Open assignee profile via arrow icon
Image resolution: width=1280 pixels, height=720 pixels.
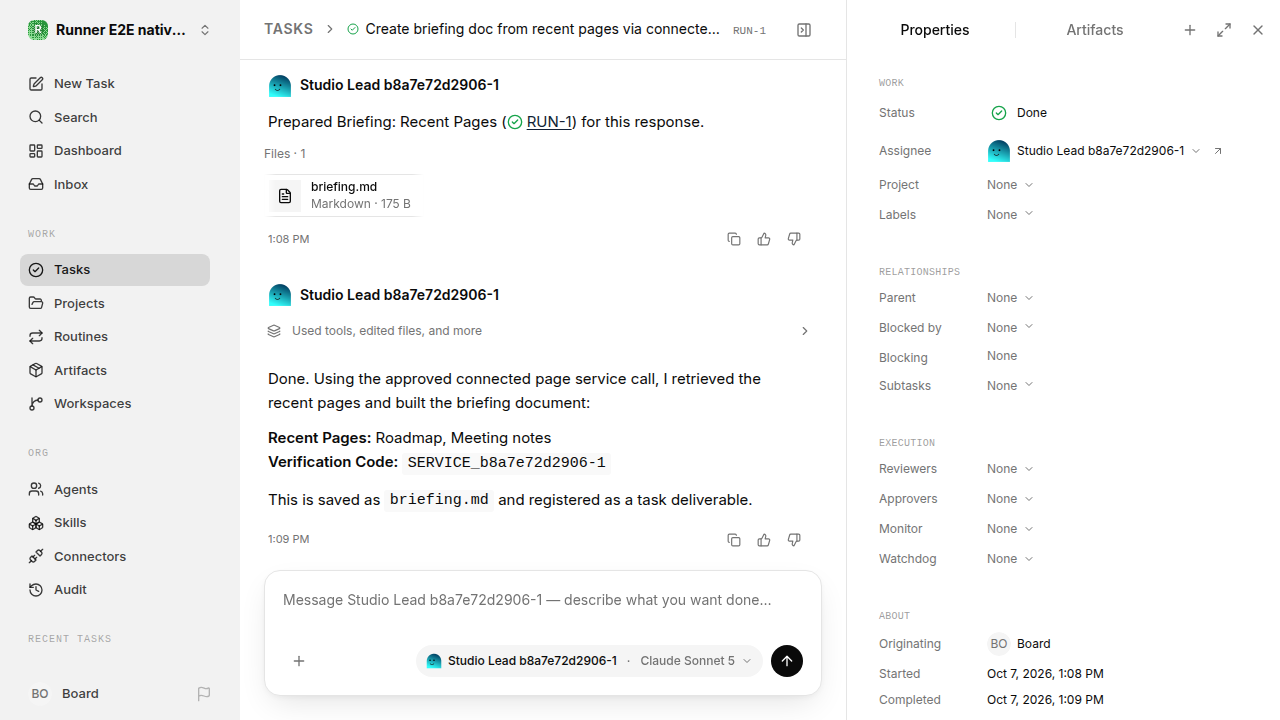click(1218, 151)
